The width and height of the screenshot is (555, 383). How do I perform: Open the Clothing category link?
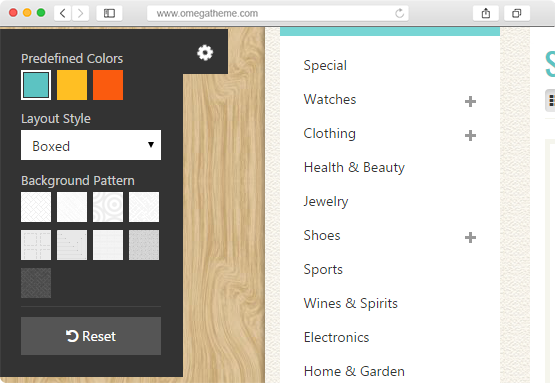(x=330, y=133)
